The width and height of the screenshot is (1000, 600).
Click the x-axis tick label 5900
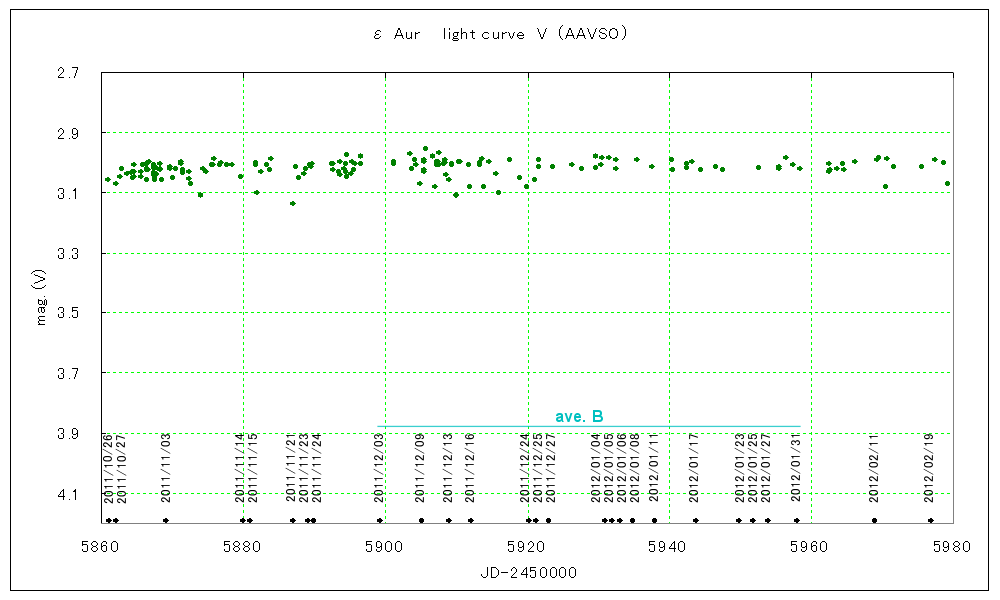tap(386, 546)
